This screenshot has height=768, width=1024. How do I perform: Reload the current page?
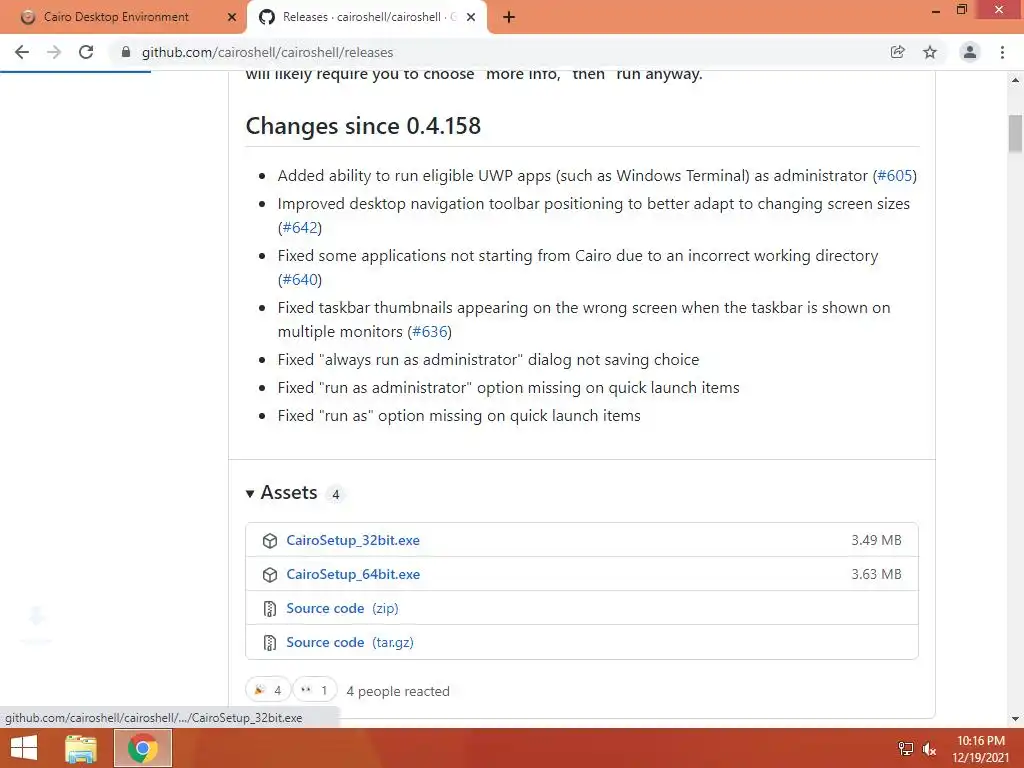pyautogui.click(x=86, y=52)
